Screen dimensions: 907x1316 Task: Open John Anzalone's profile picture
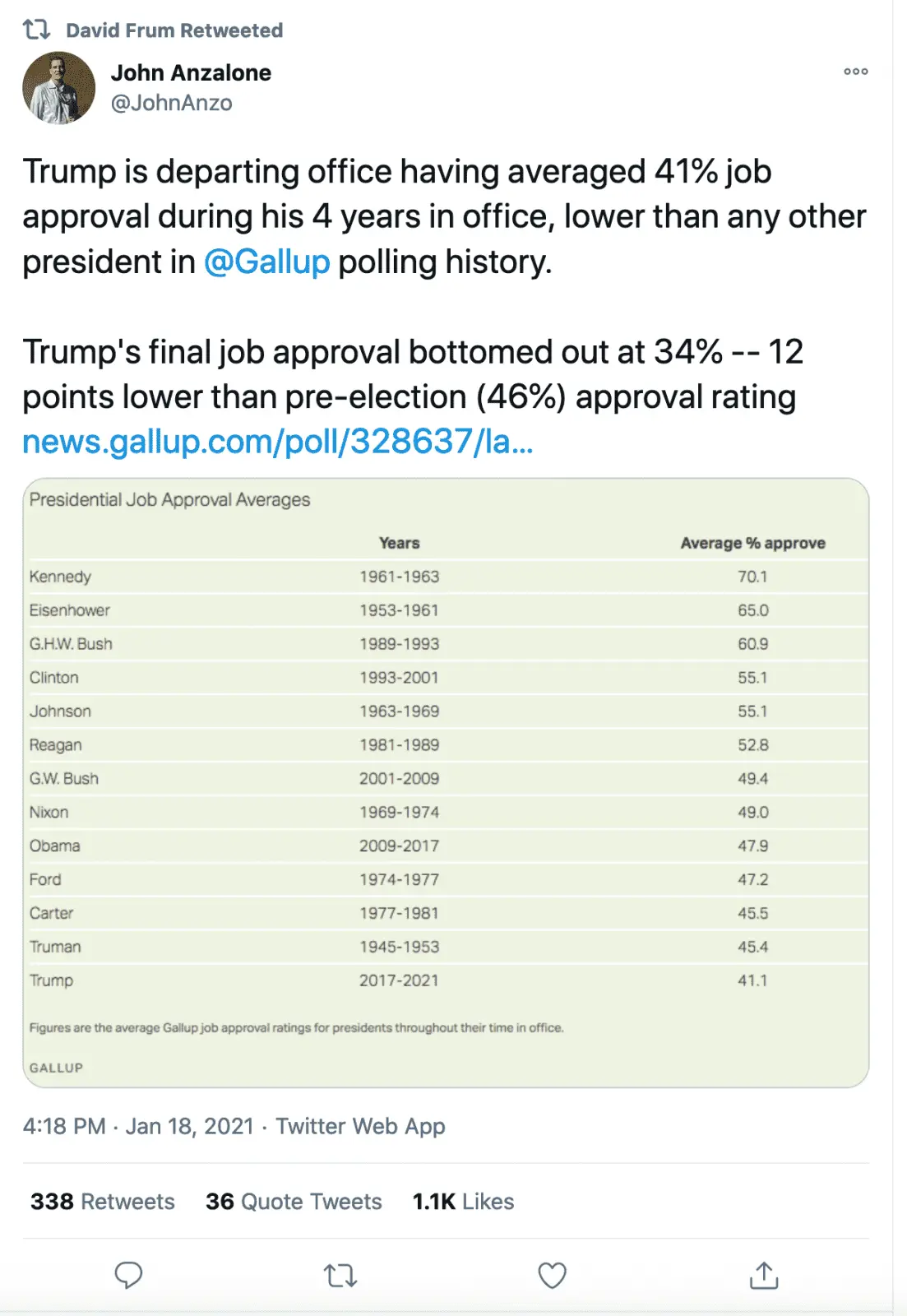point(59,88)
